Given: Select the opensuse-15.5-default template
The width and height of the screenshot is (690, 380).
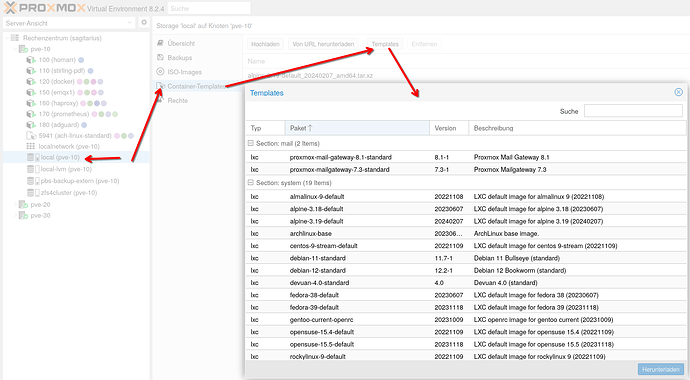Looking at the screenshot, I should point(466,344).
